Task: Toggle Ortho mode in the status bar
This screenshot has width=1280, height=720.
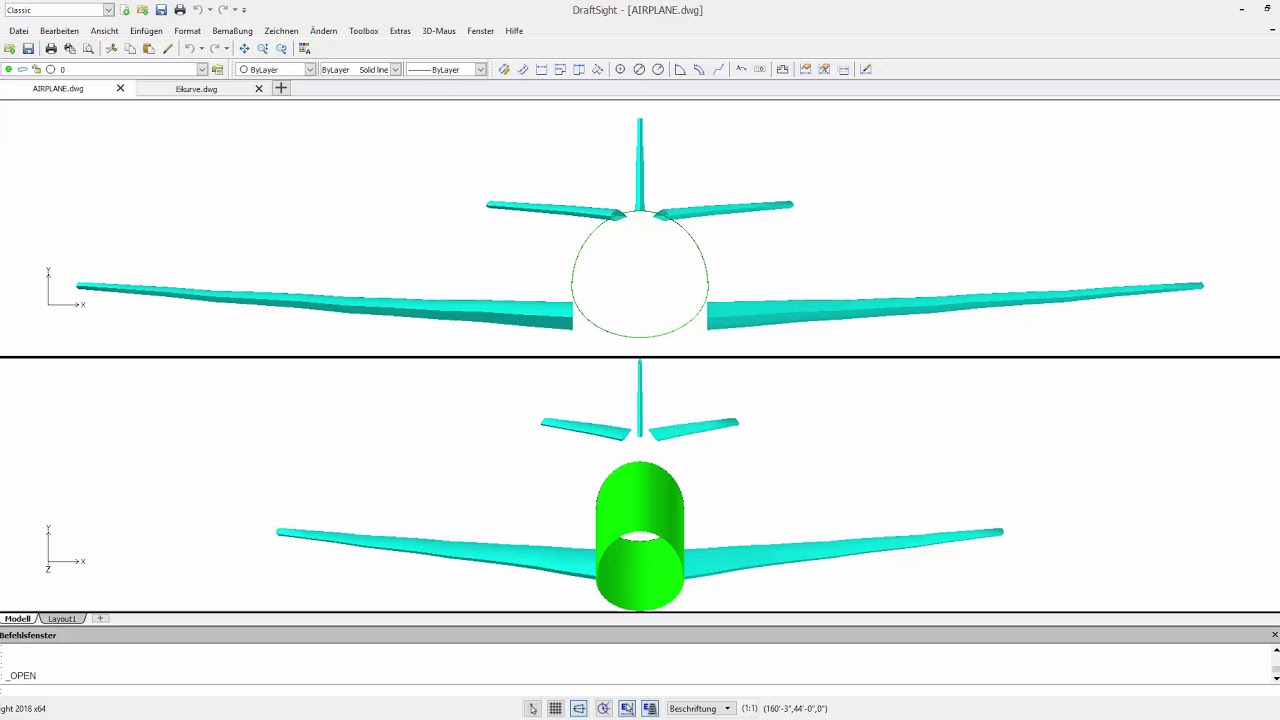Action: pos(579,708)
